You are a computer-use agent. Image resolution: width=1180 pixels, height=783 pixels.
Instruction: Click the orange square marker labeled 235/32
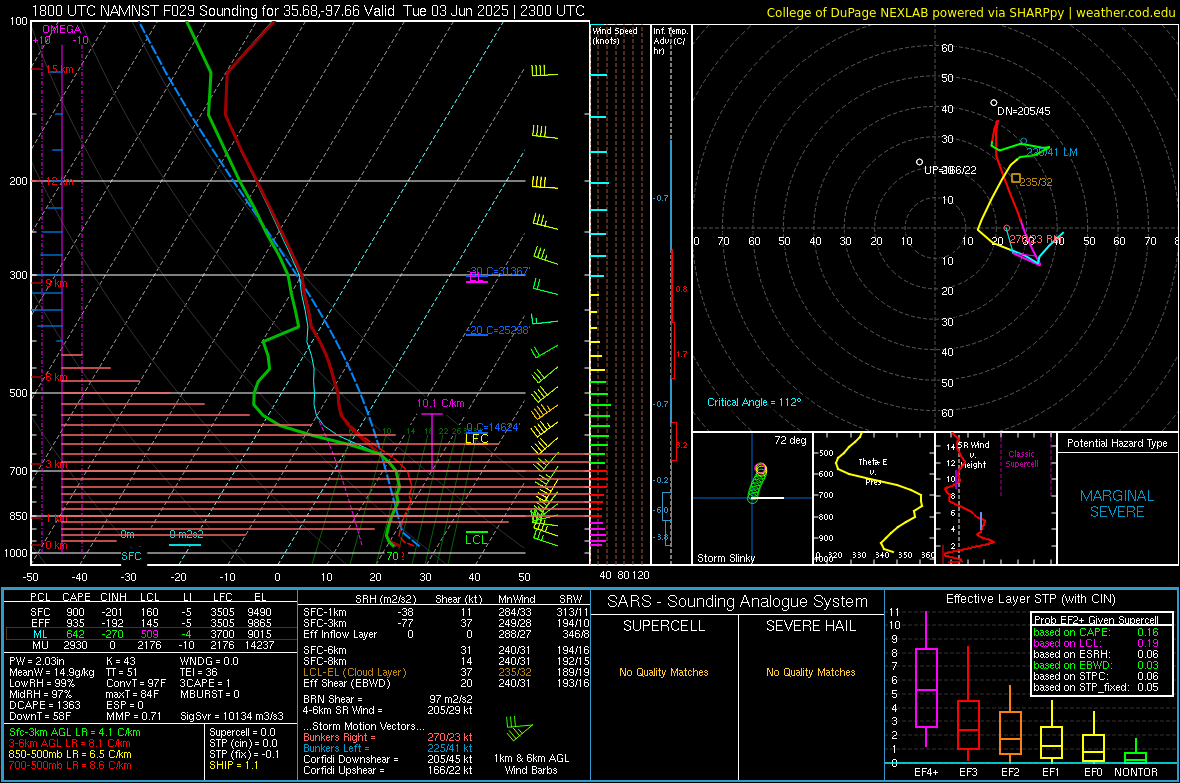pos(1016,178)
